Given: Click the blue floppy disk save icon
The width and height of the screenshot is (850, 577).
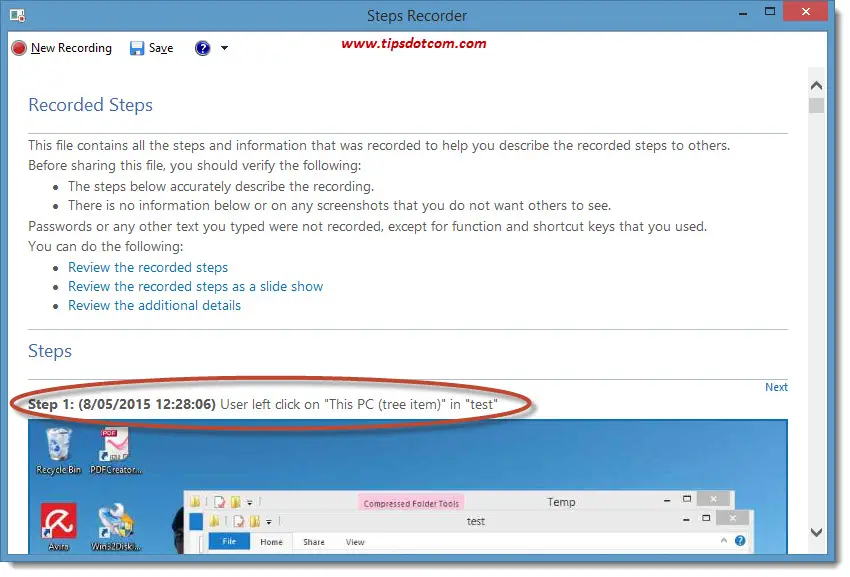Looking at the screenshot, I should [x=137, y=48].
